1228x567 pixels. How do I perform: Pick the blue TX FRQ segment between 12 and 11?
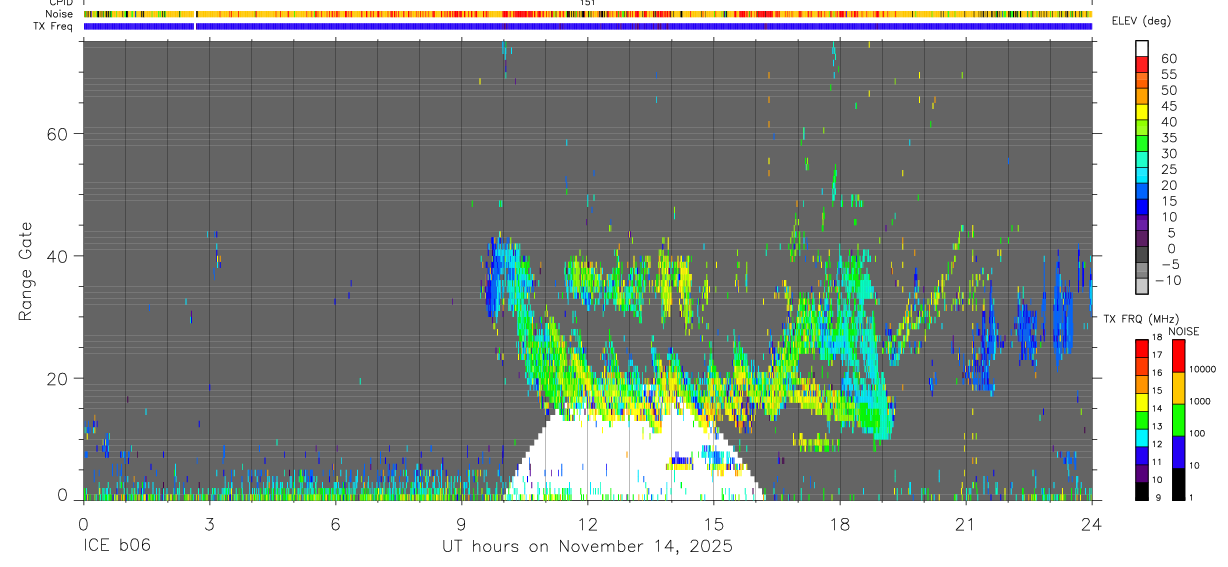[1141, 456]
